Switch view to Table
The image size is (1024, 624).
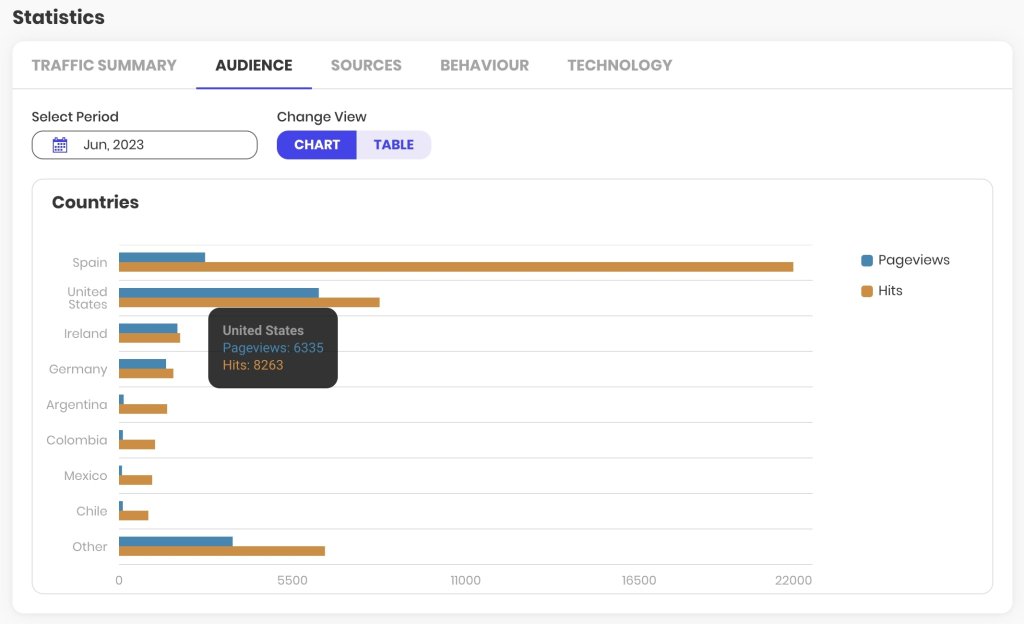click(x=394, y=145)
